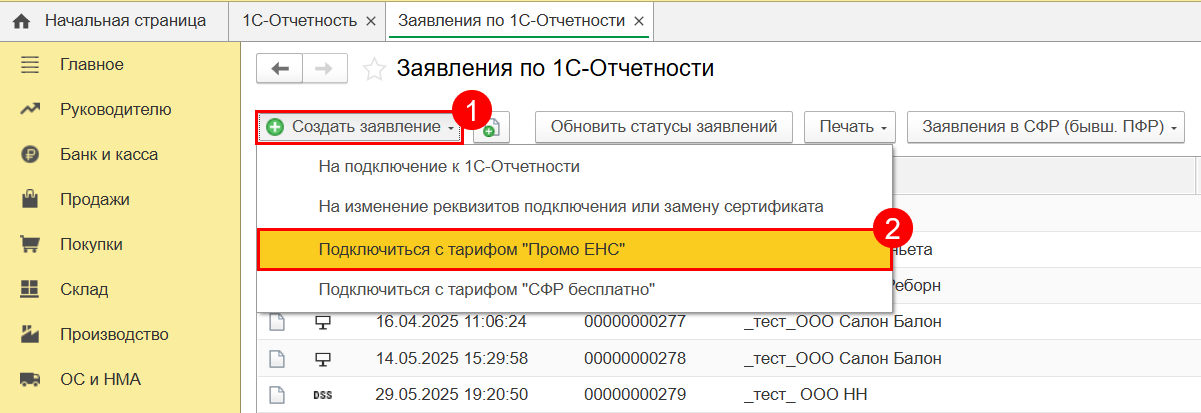Click the monitor icon in row 00000000278
Image resolution: width=1201 pixels, height=413 pixels.
coord(322,358)
